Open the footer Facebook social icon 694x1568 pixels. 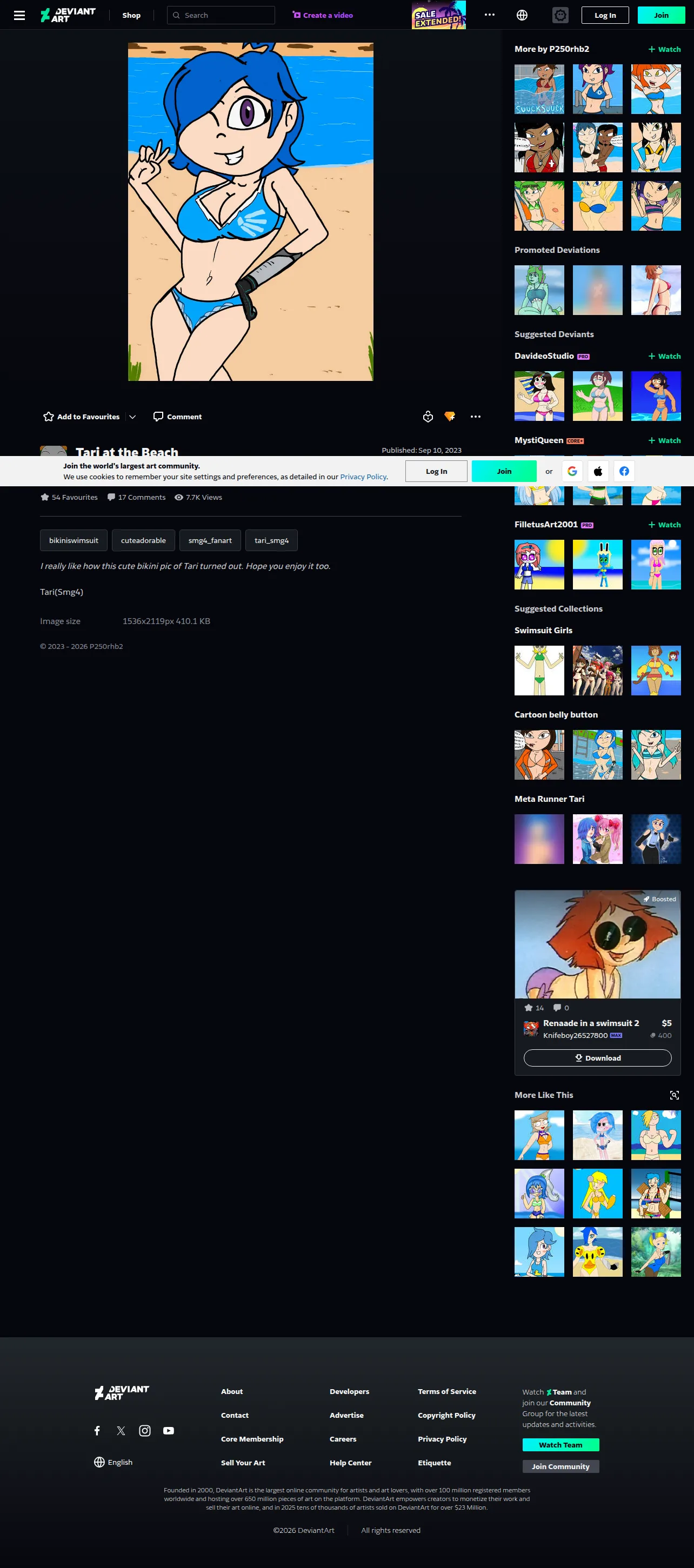(97, 1430)
